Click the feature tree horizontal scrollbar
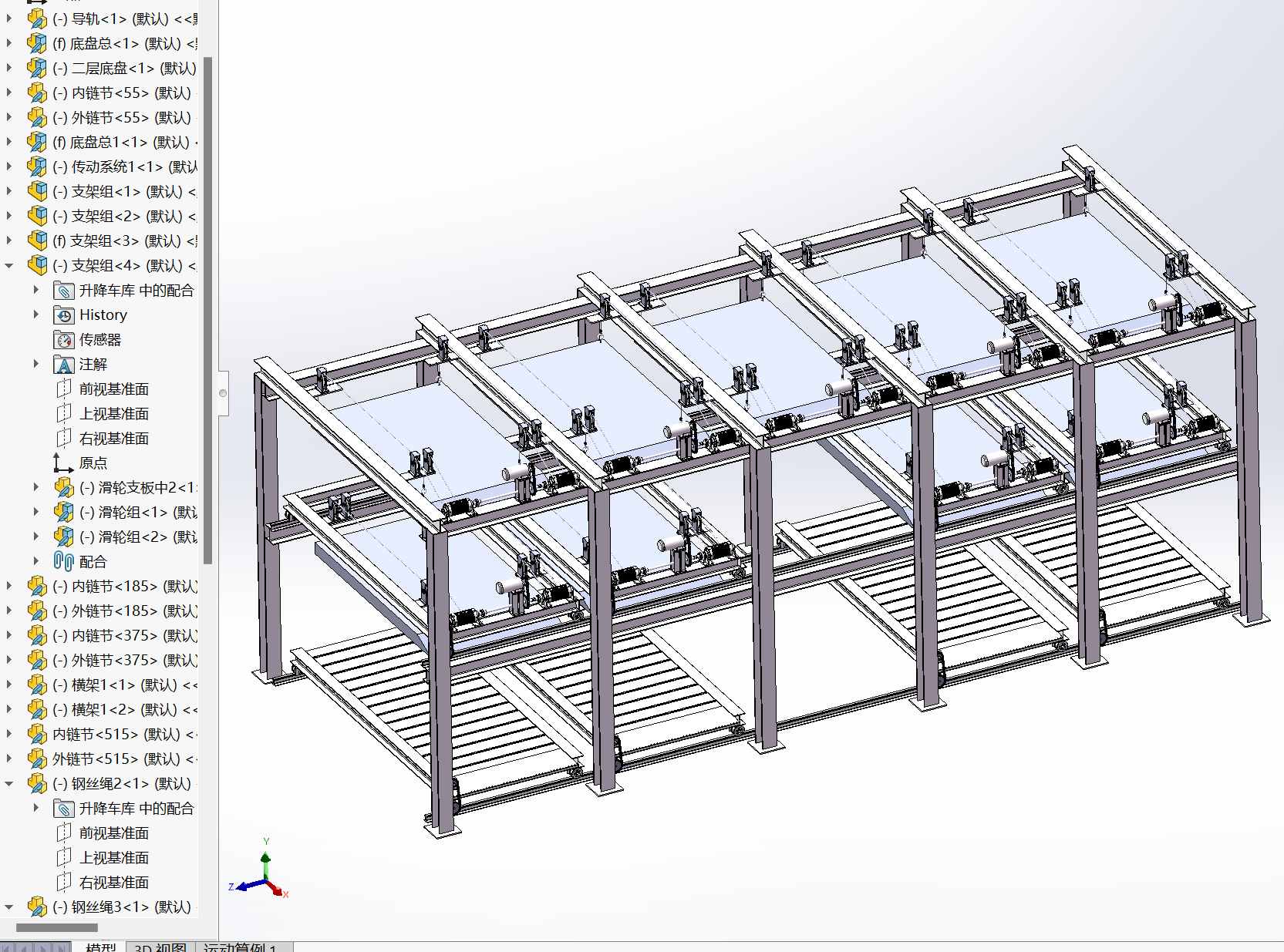1284x952 pixels. click(57, 927)
